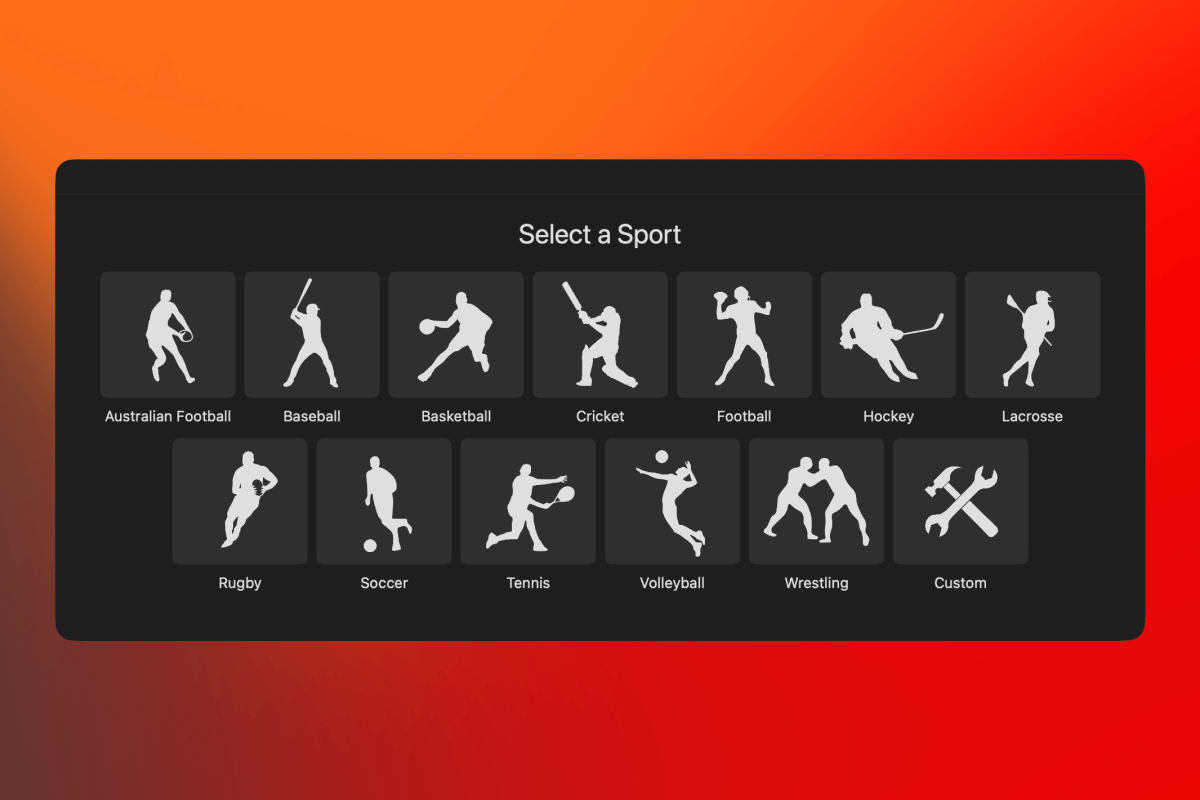This screenshot has height=800, width=1200.
Task: Choose the Baseball batter icon
Action: [312, 335]
